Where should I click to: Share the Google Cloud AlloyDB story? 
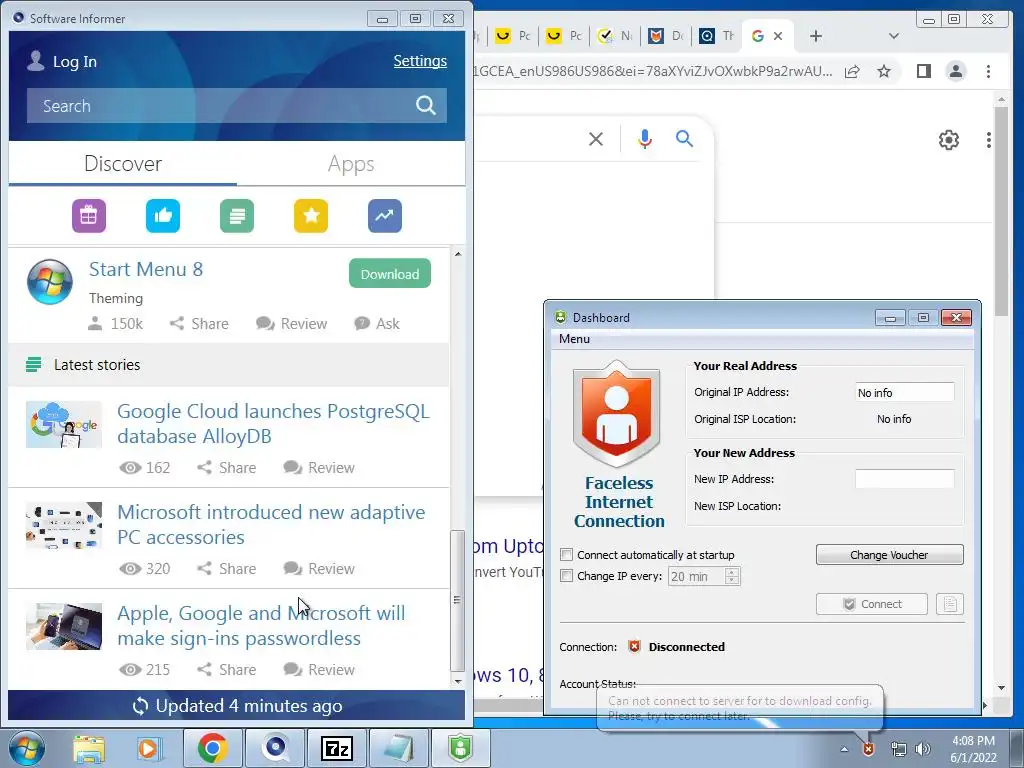pyautogui.click(x=227, y=468)
